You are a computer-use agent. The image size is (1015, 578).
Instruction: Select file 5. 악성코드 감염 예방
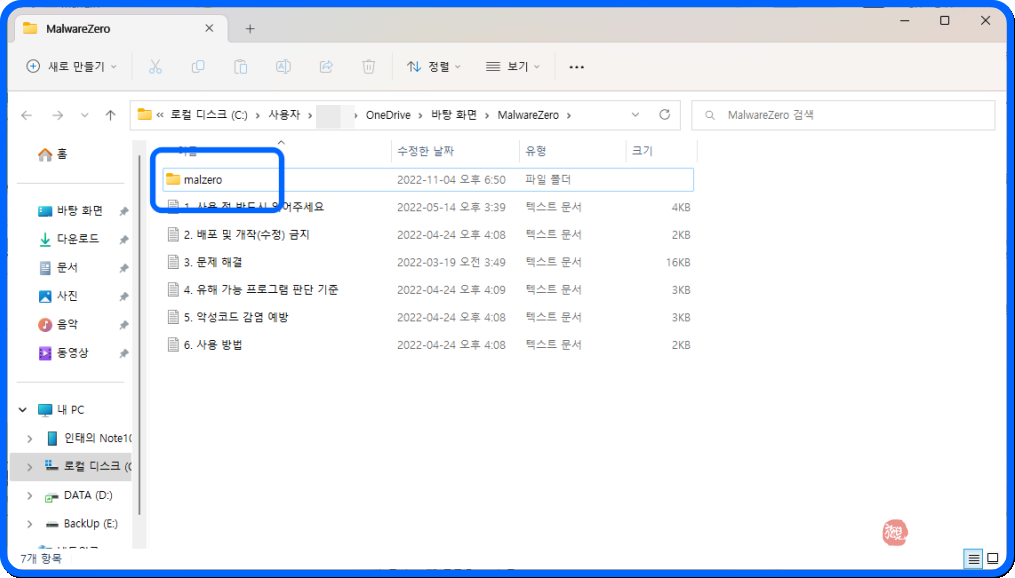click(428, 317)
